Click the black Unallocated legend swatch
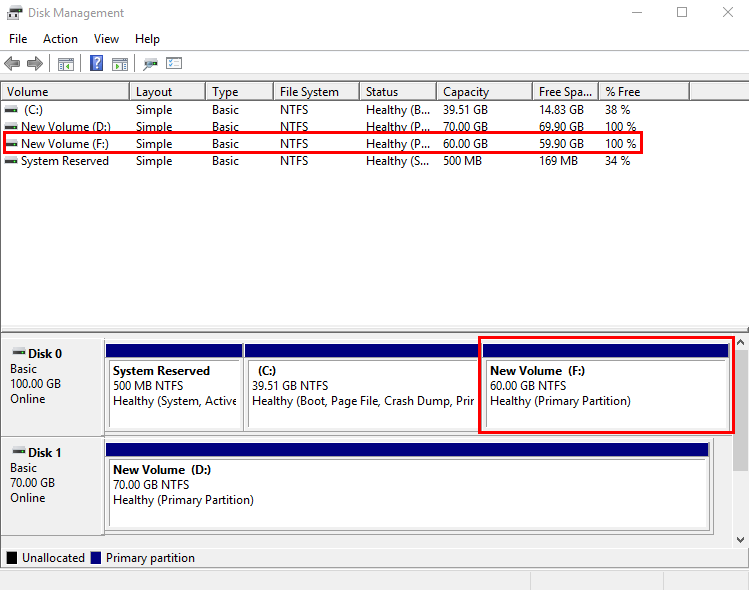The width and height of the screenshot is (749, 590). click(12, 558)
